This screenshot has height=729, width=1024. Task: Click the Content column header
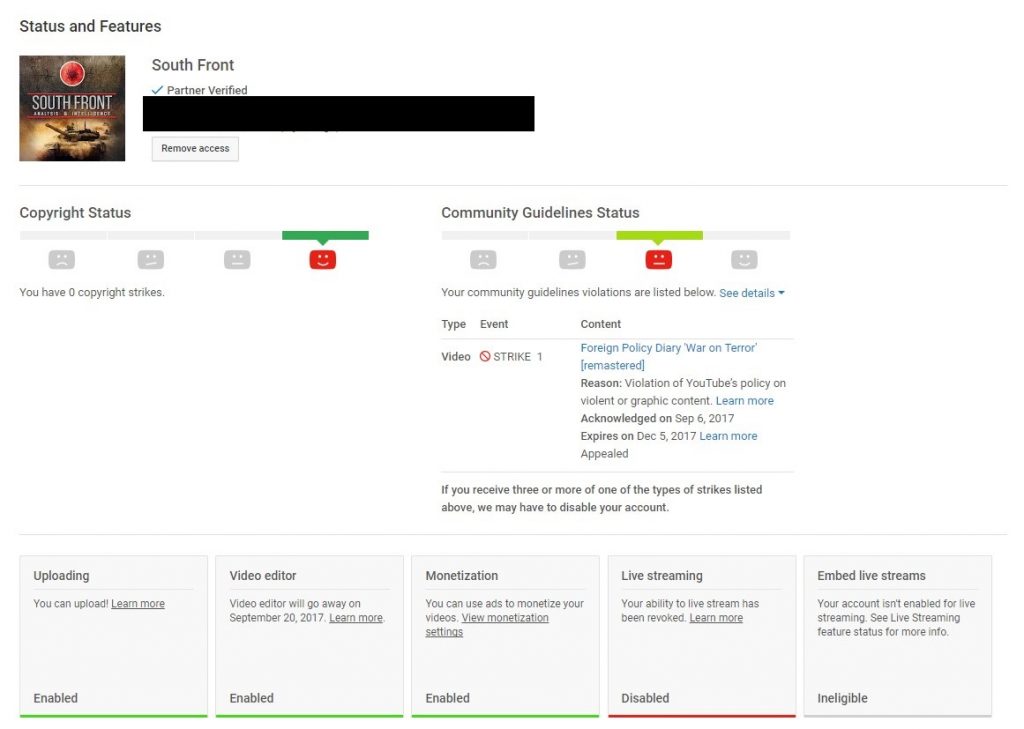click(601, 324)
